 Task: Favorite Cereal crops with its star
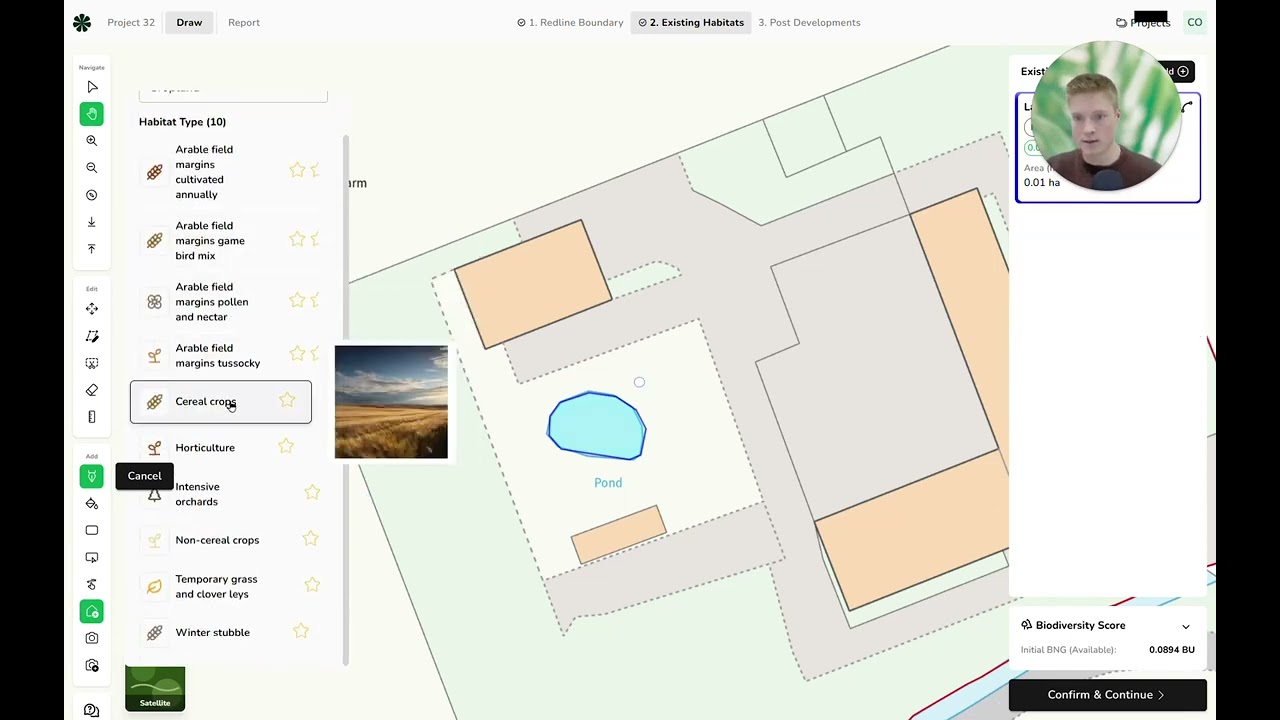[x=287, y=400]
